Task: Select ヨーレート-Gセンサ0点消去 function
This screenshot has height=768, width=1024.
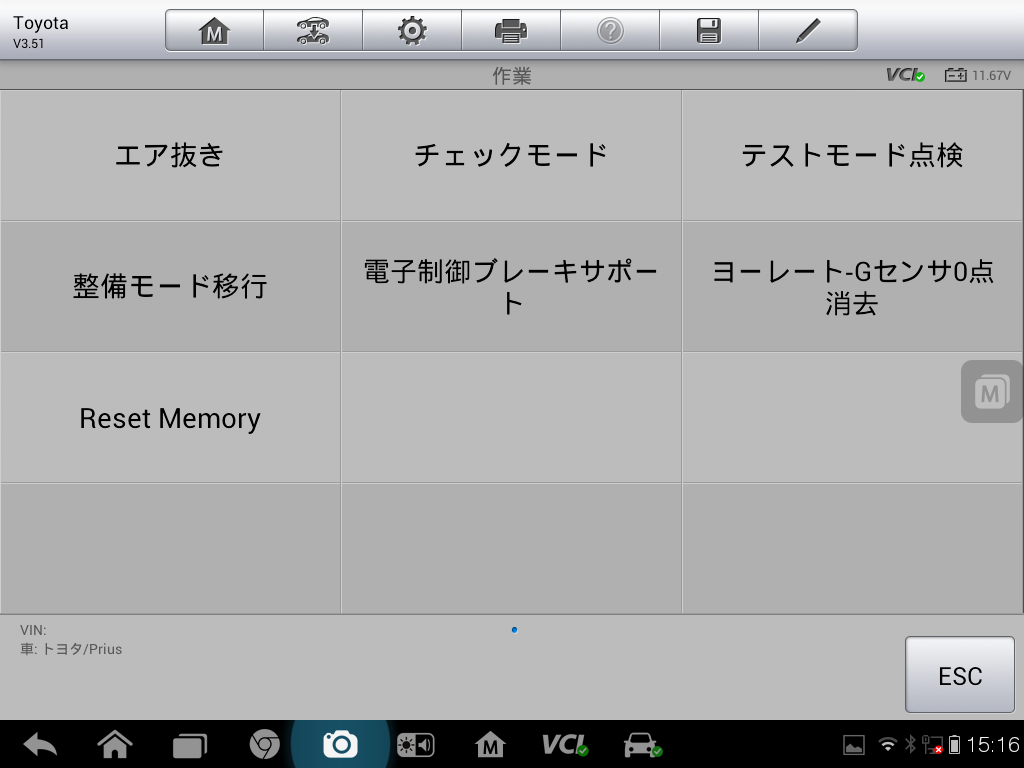Action: point(852,287)
